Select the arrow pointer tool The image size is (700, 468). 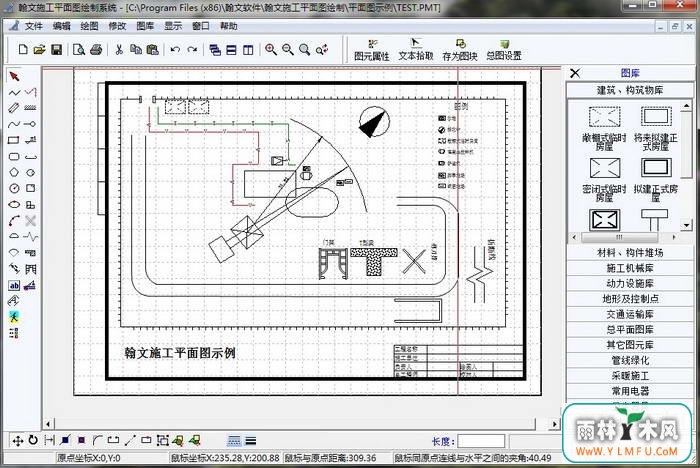[14, 76]
